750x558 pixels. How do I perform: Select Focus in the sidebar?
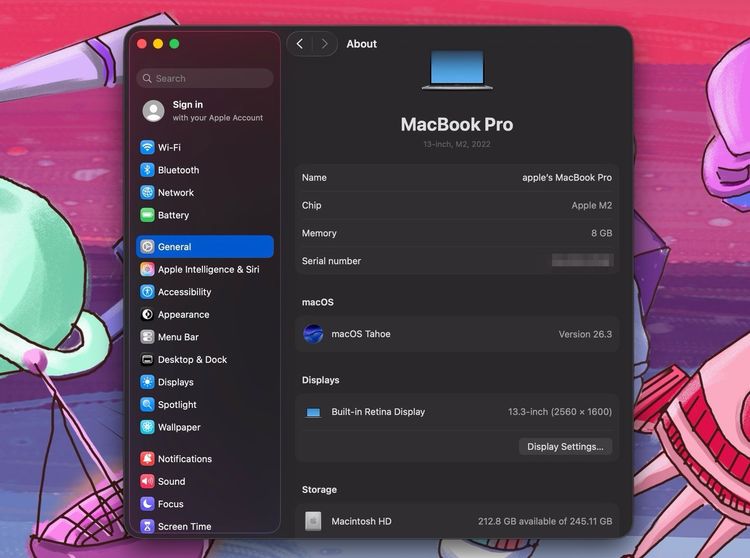tap(205, 503)
